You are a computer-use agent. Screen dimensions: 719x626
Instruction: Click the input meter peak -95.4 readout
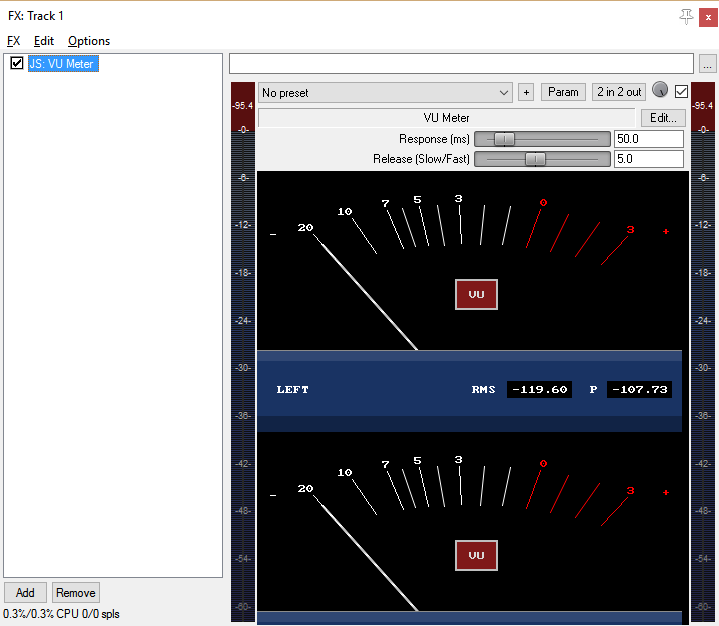(243, 106)
